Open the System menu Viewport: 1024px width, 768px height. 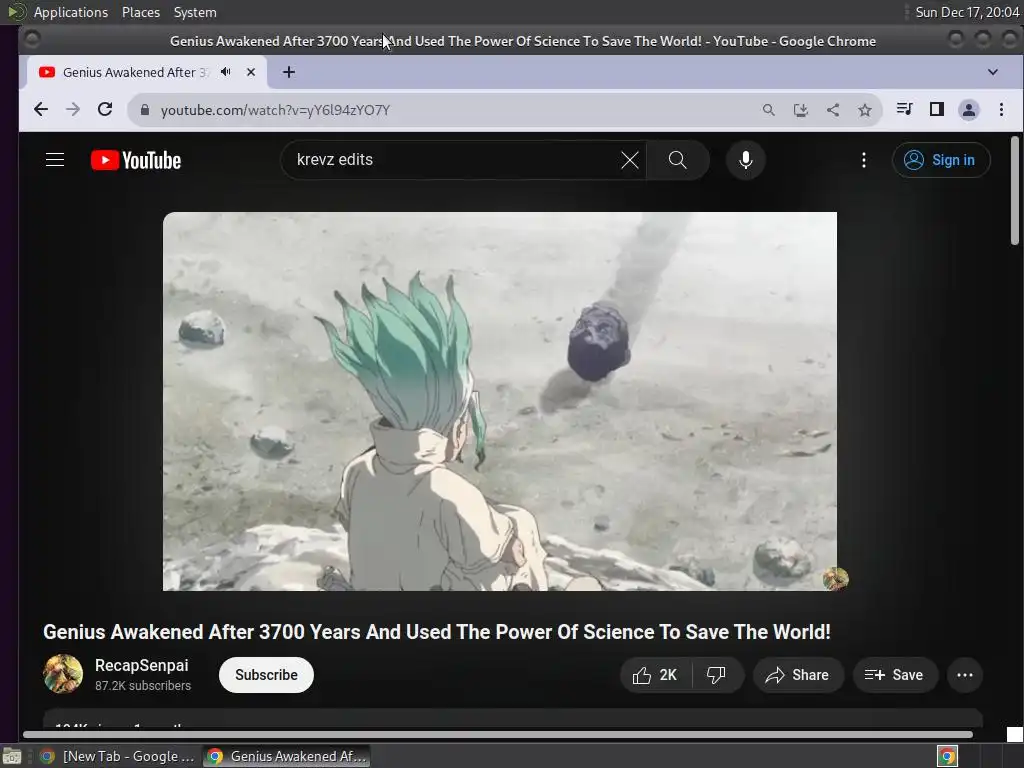coord(195,12)
